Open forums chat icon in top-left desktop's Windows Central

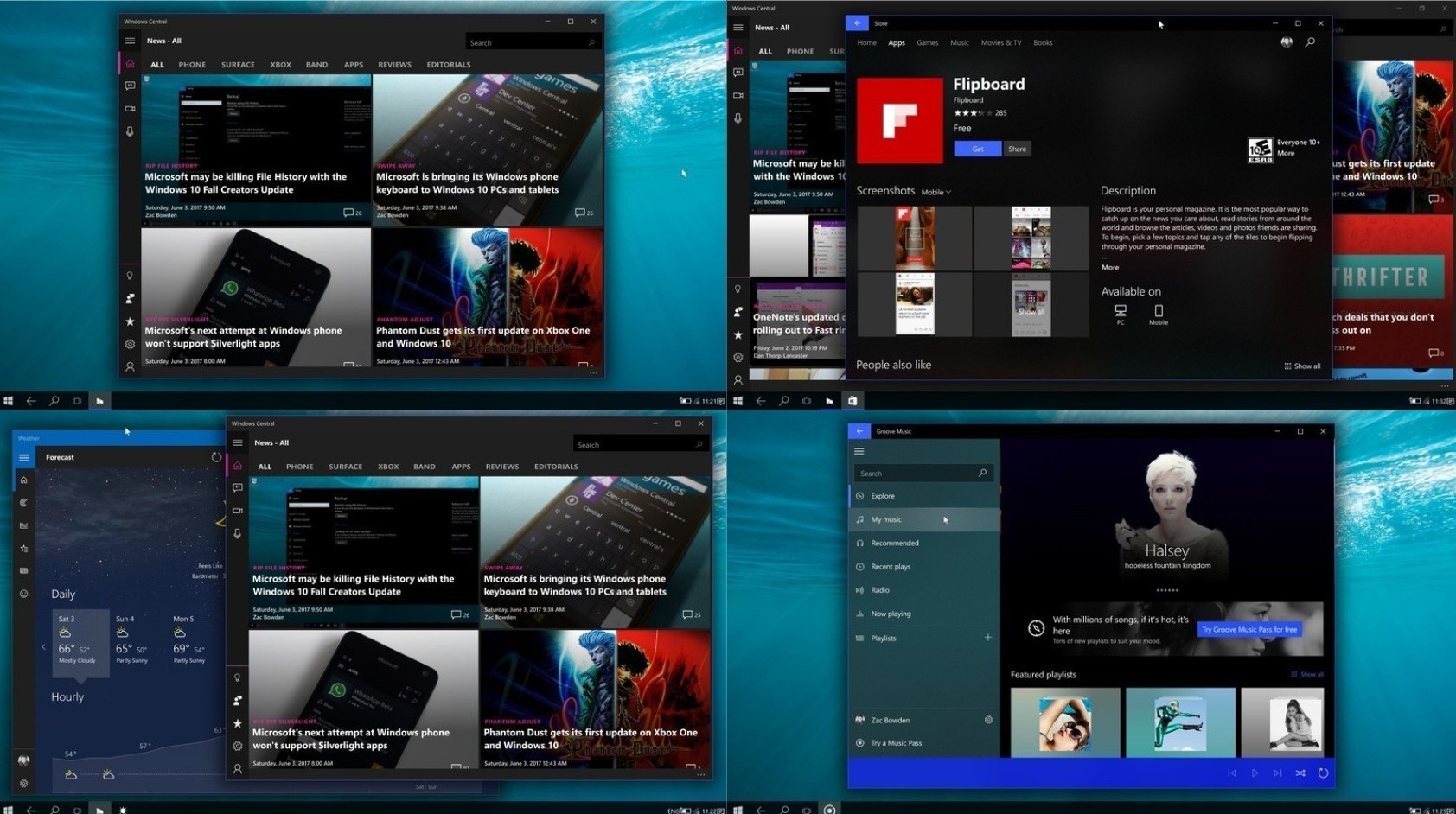tap(130, 86)
